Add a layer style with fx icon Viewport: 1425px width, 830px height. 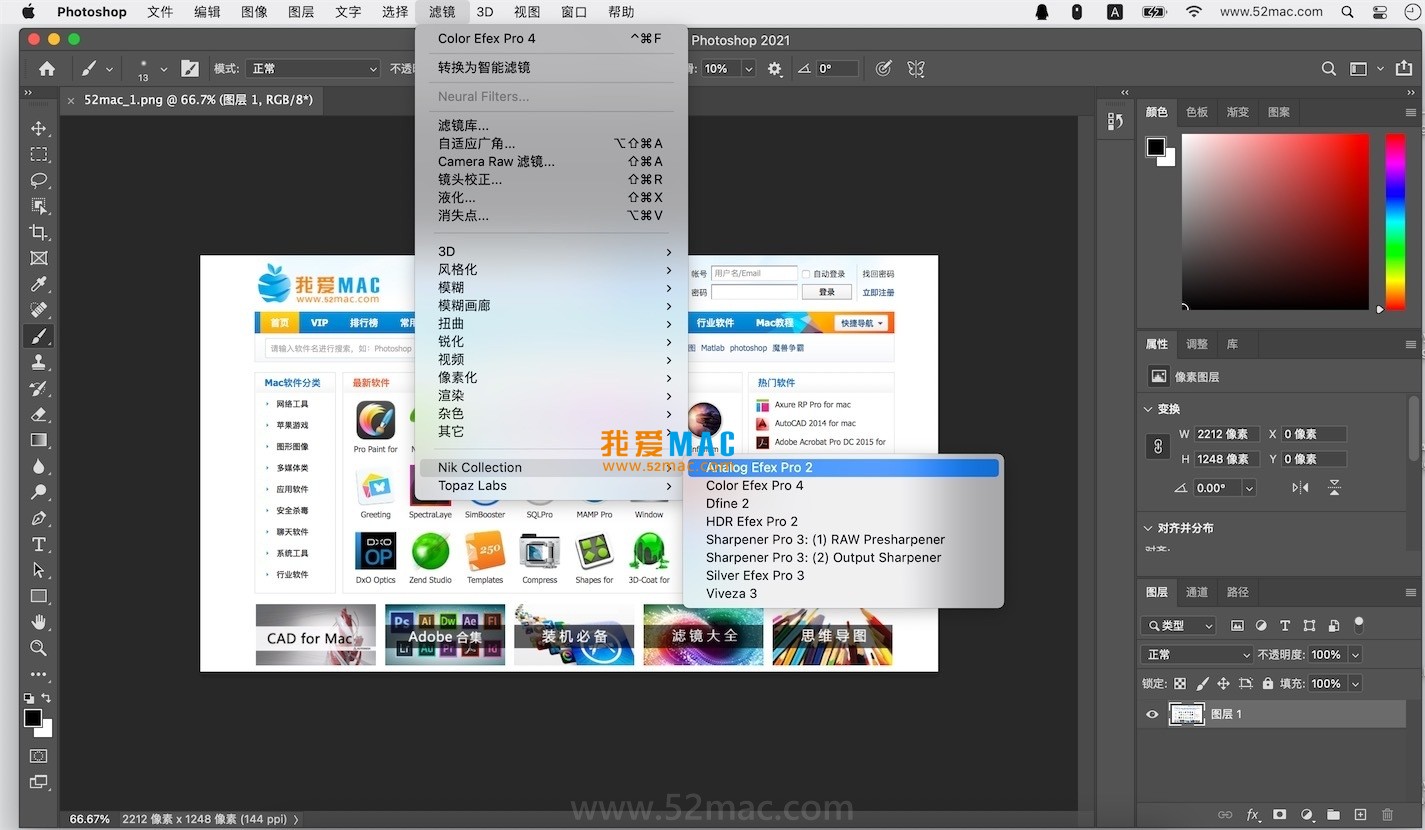point(1251,815)
